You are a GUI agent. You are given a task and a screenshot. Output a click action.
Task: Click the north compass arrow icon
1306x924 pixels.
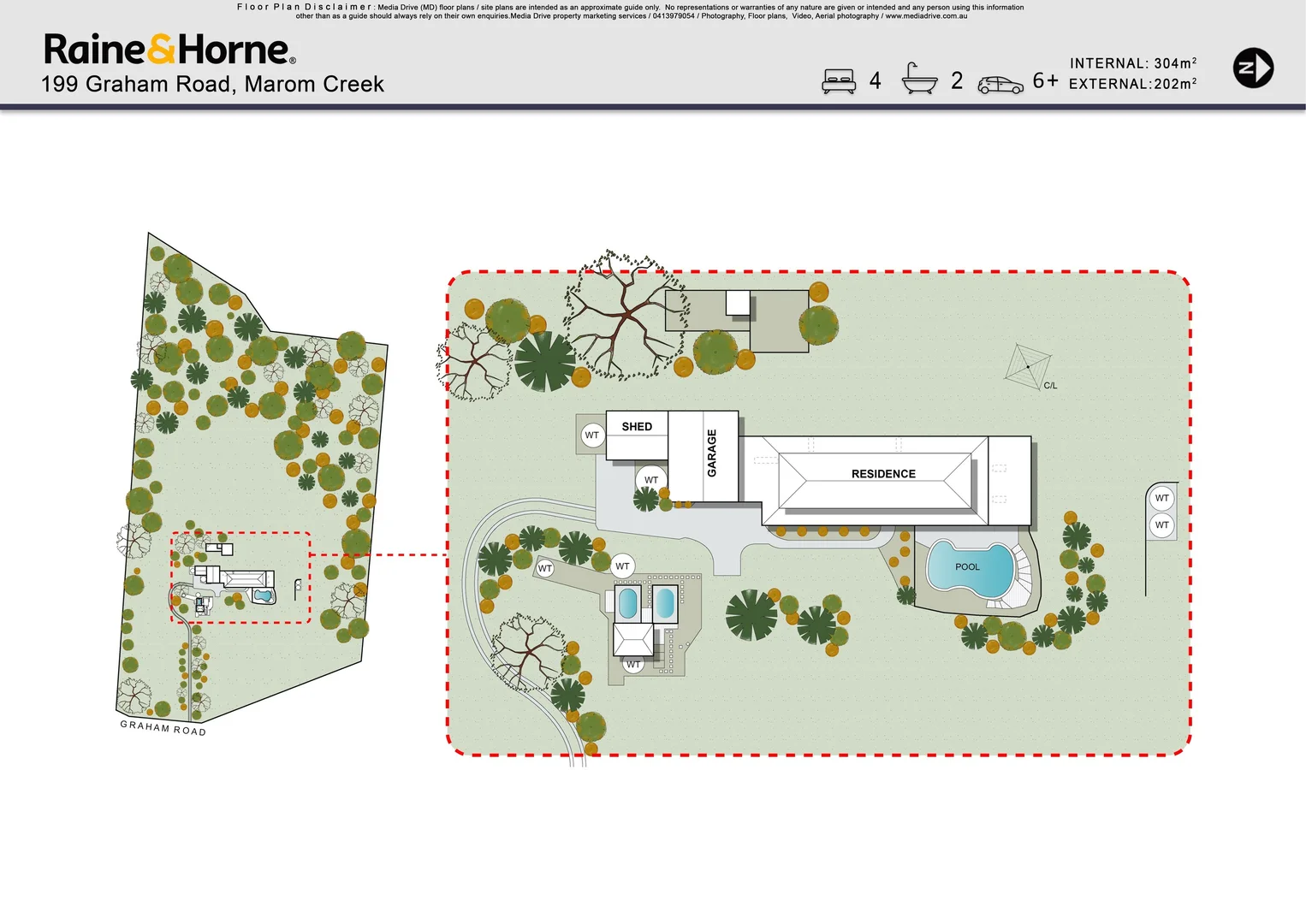click(1253, 68)
